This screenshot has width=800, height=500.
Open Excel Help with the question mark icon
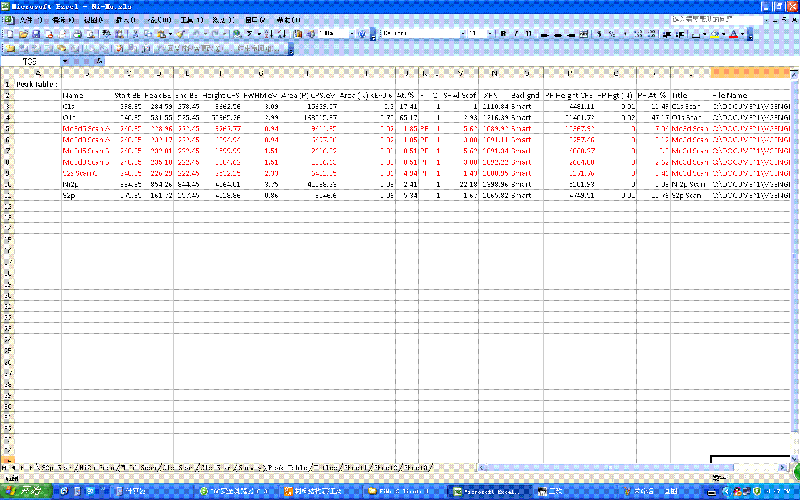point(362,34)
